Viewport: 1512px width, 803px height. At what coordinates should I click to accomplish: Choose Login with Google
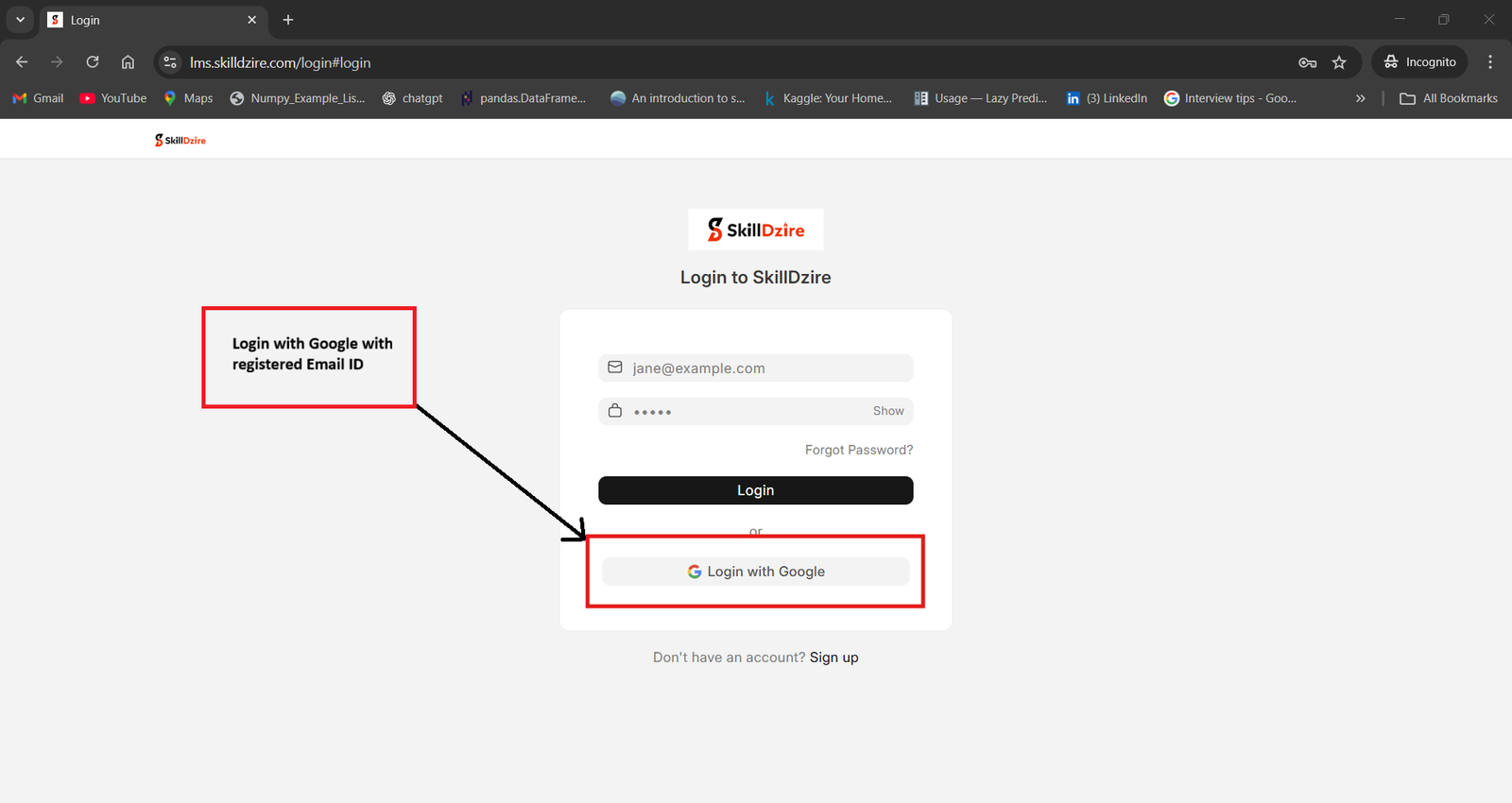(x=756, y=572)
